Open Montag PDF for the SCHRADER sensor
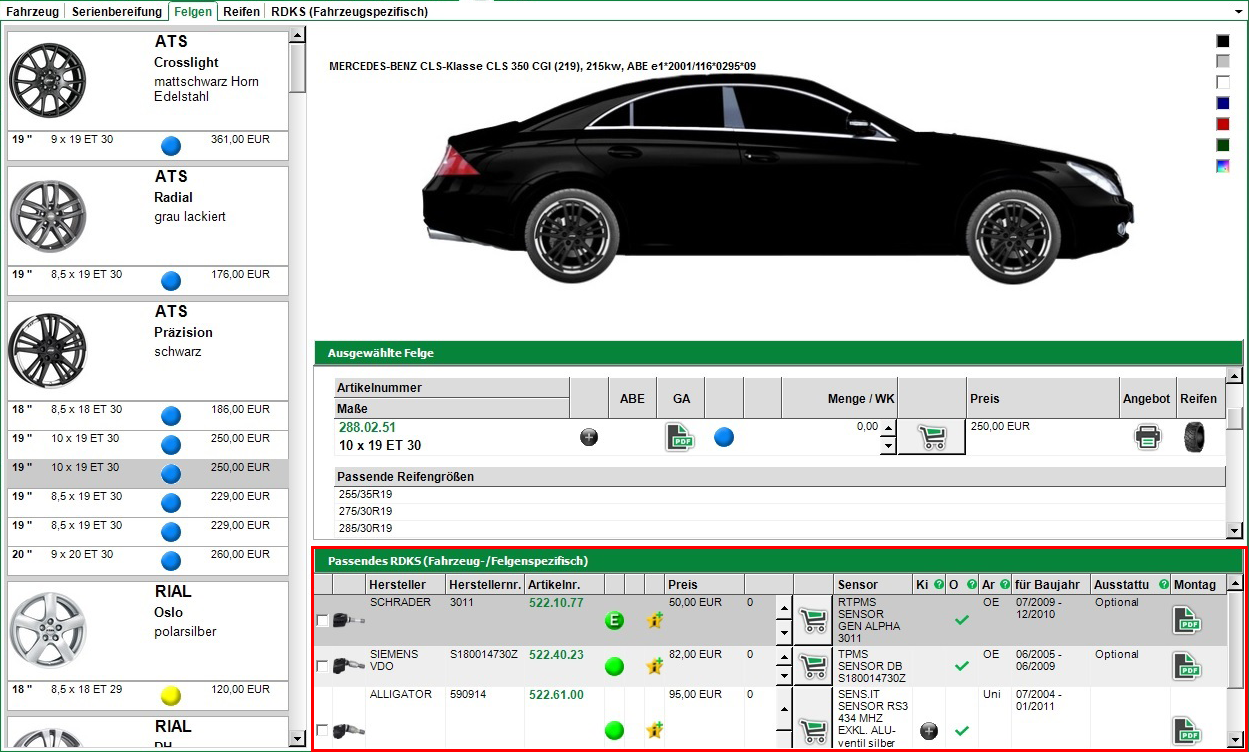The height and width of the screenshot is (752, 1249). tap(1187, 621)
